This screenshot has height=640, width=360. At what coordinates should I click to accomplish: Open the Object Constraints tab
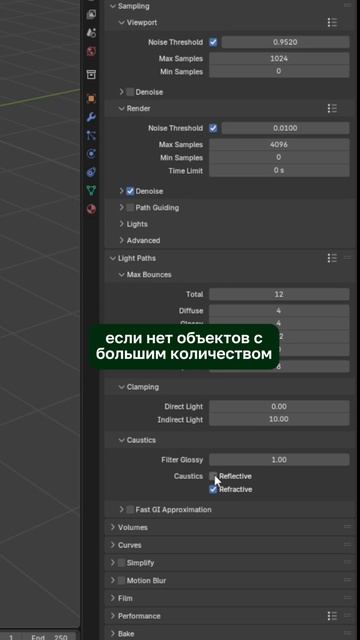[x=91, y=172]
